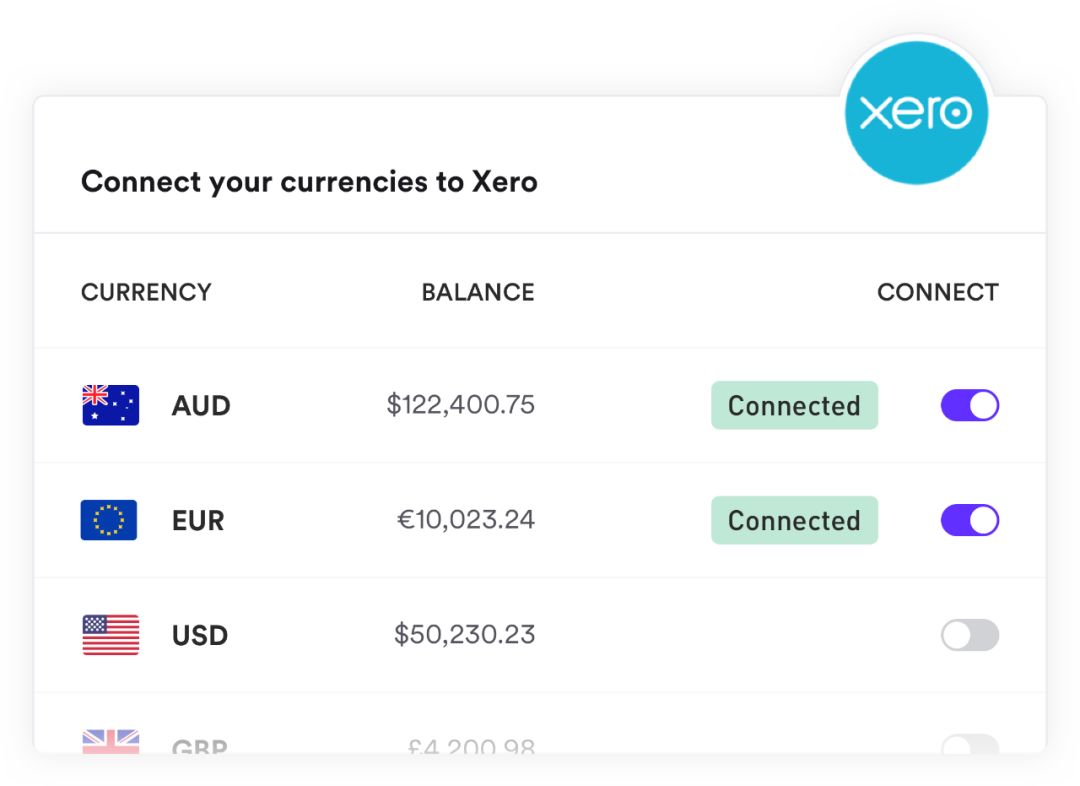Click the $122,400.75 AUD balance

tap(460, 404)
